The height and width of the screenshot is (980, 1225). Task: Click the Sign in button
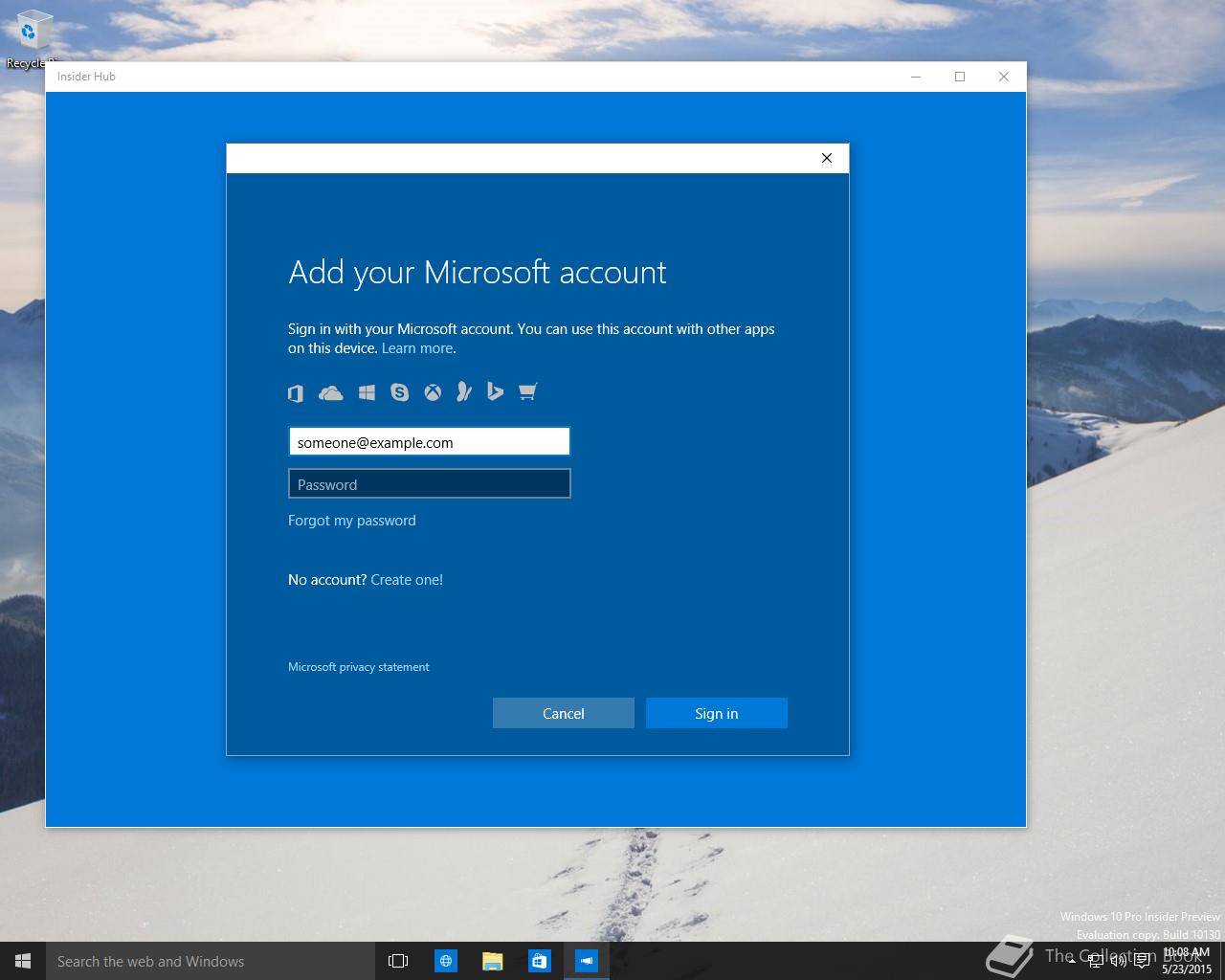tap(717, 713)
